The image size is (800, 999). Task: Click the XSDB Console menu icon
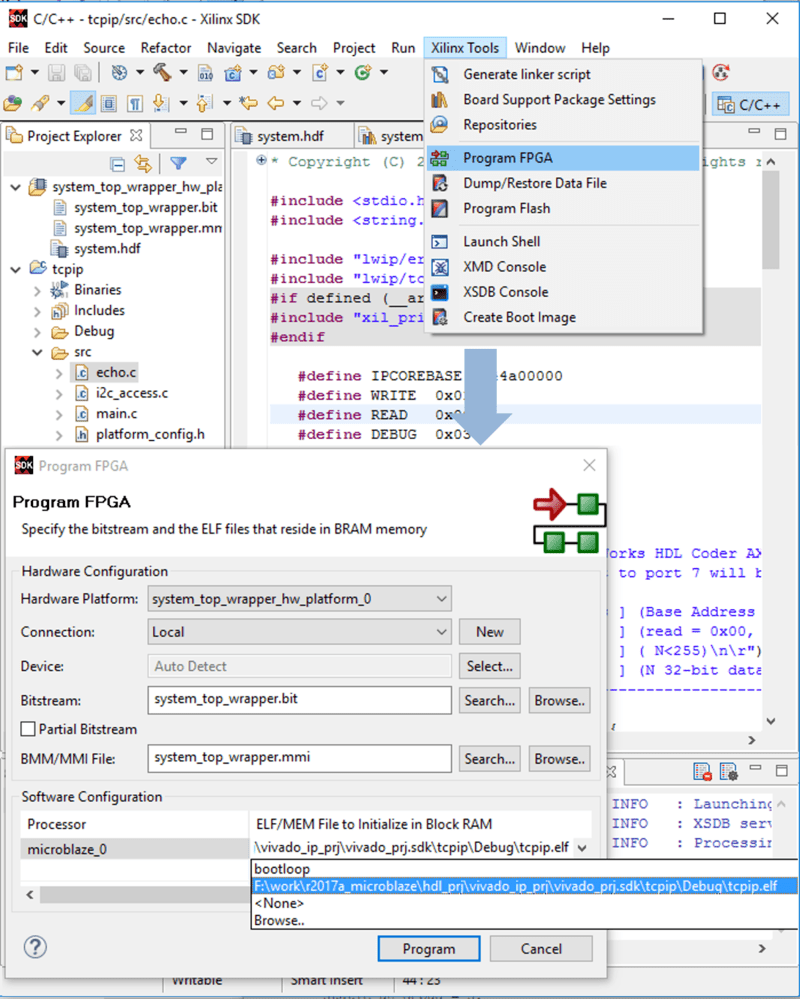pos(440,292)
